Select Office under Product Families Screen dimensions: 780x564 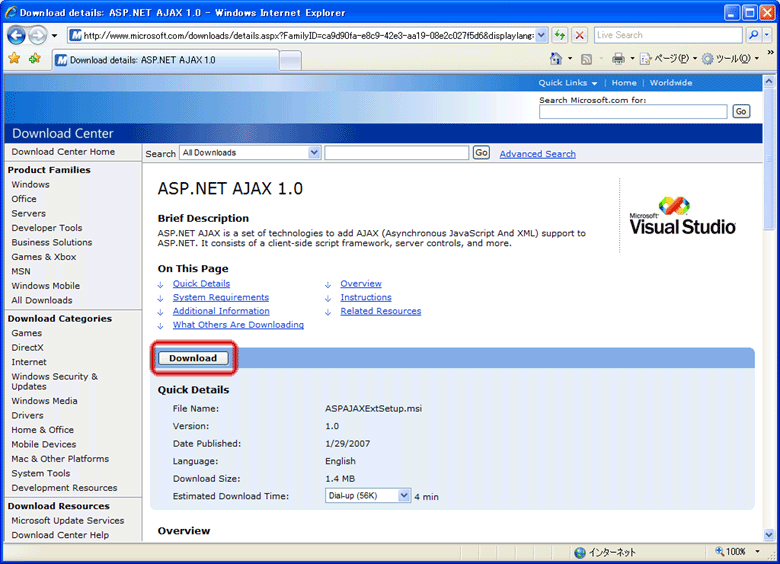pyautogui.click(x=24, y=199)
